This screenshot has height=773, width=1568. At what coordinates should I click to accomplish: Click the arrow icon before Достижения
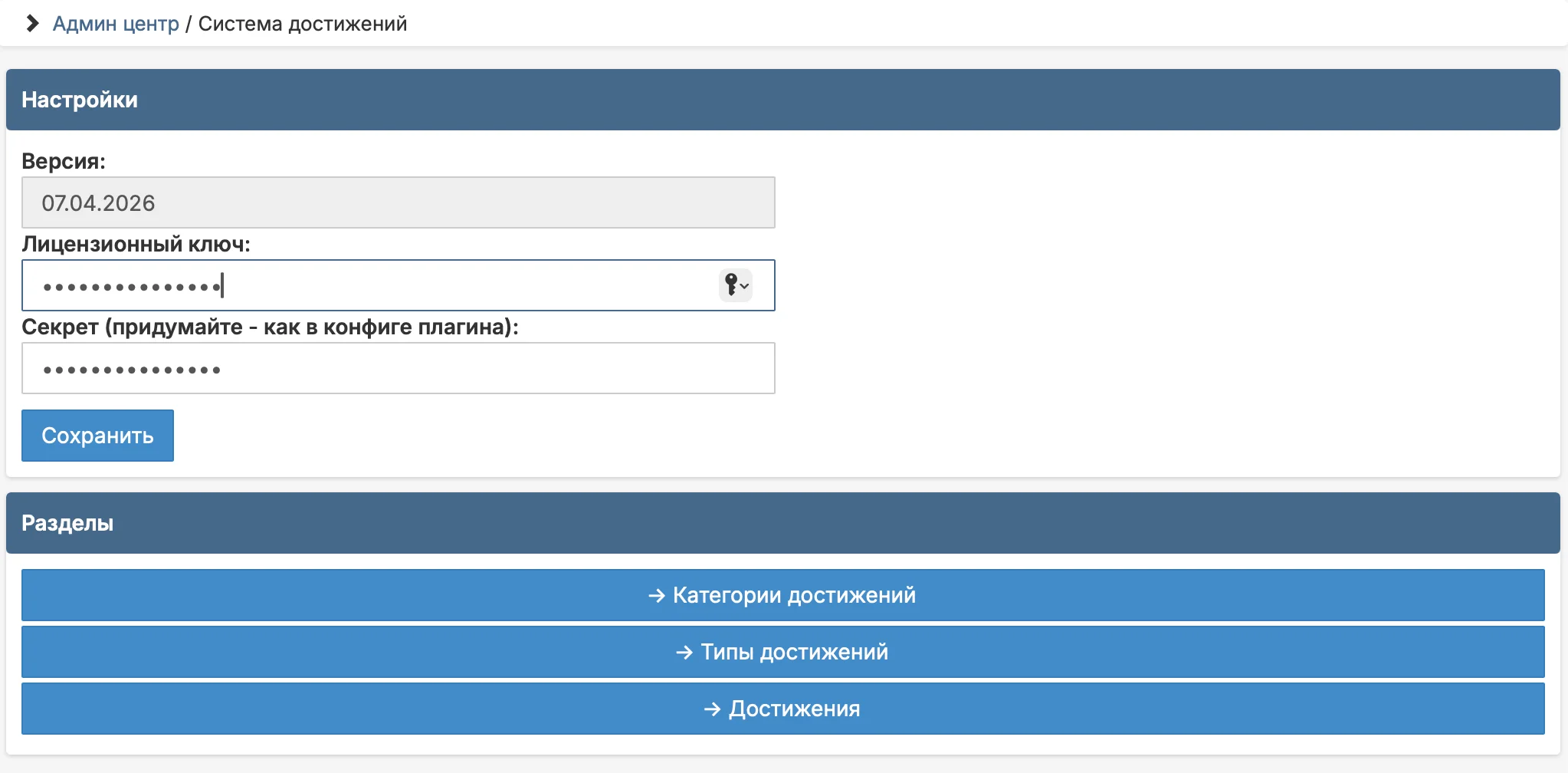tap(712, 709)
